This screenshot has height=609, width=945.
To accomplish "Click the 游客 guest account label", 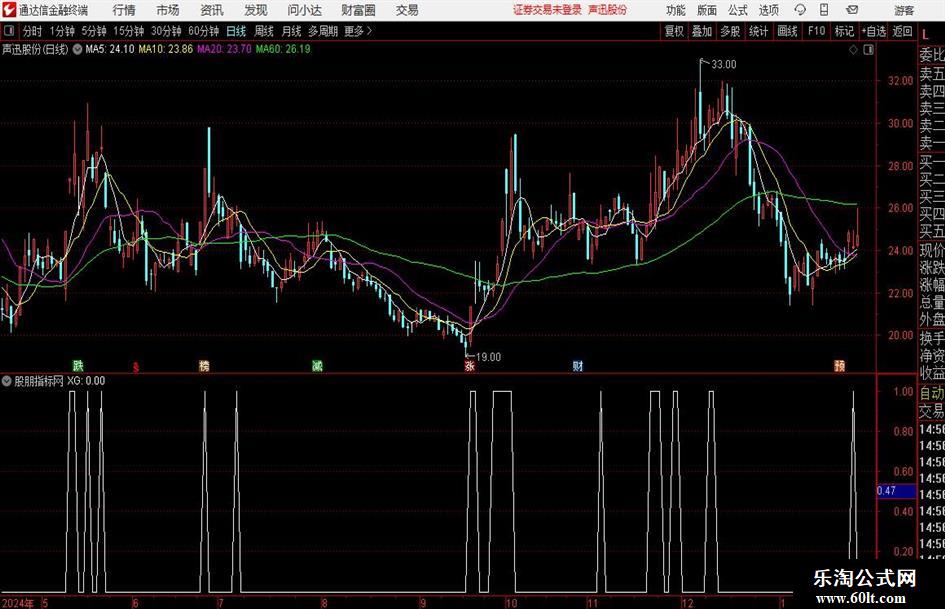I will (904, 10).
